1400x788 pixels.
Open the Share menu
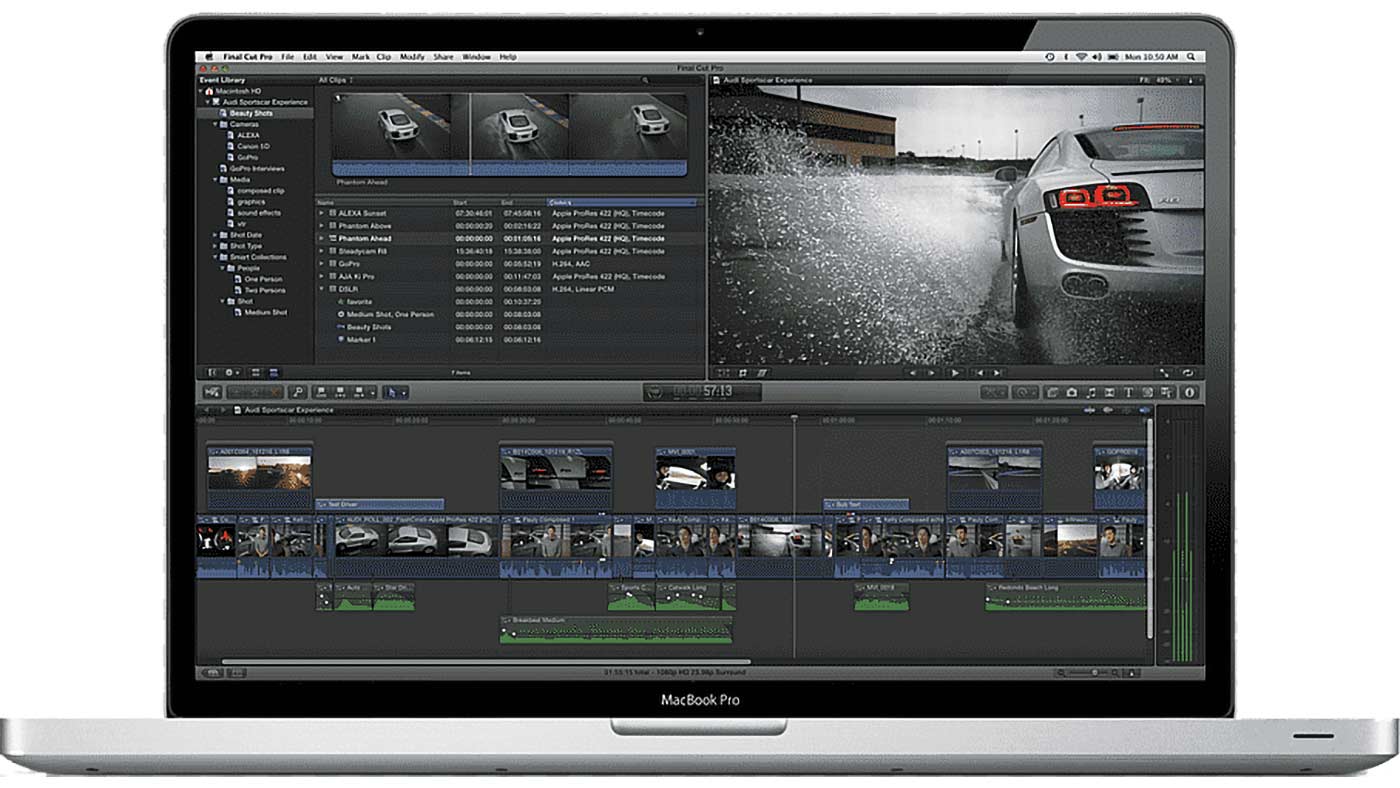[x=443, y=57]
